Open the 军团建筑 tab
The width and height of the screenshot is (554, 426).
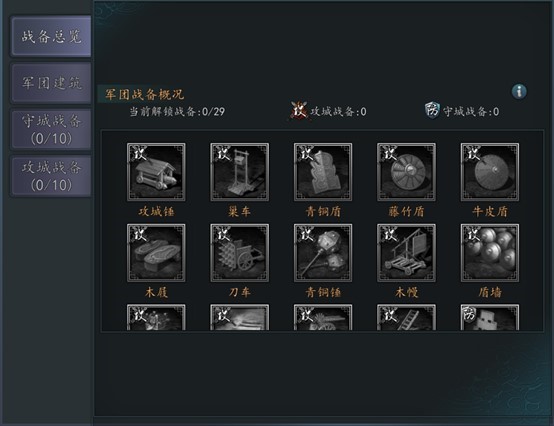(x=51, y=83)
